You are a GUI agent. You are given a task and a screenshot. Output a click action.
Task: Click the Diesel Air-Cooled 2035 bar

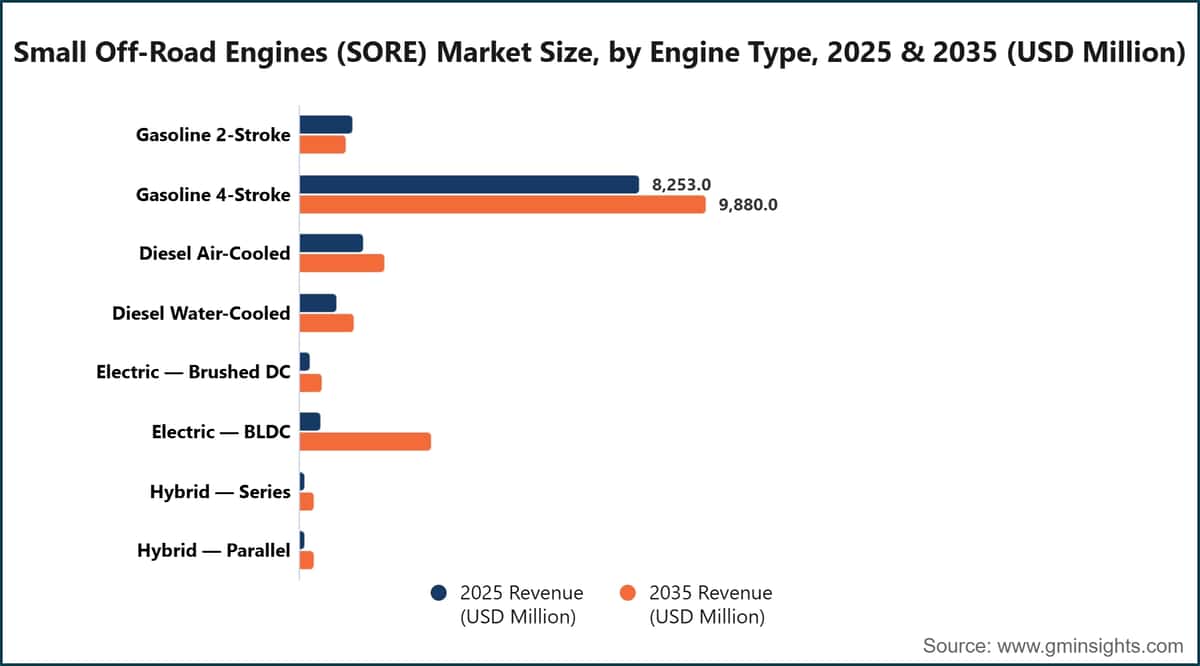[x=342, y=263]
